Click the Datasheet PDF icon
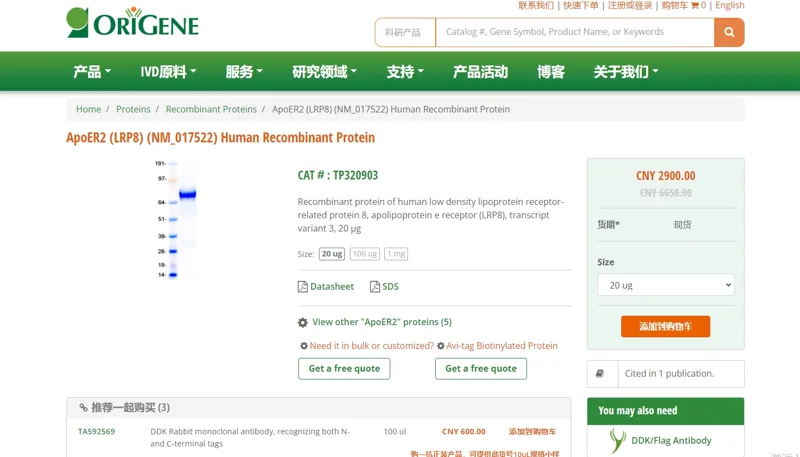800x457 pixels. click(x=303, y=287)
